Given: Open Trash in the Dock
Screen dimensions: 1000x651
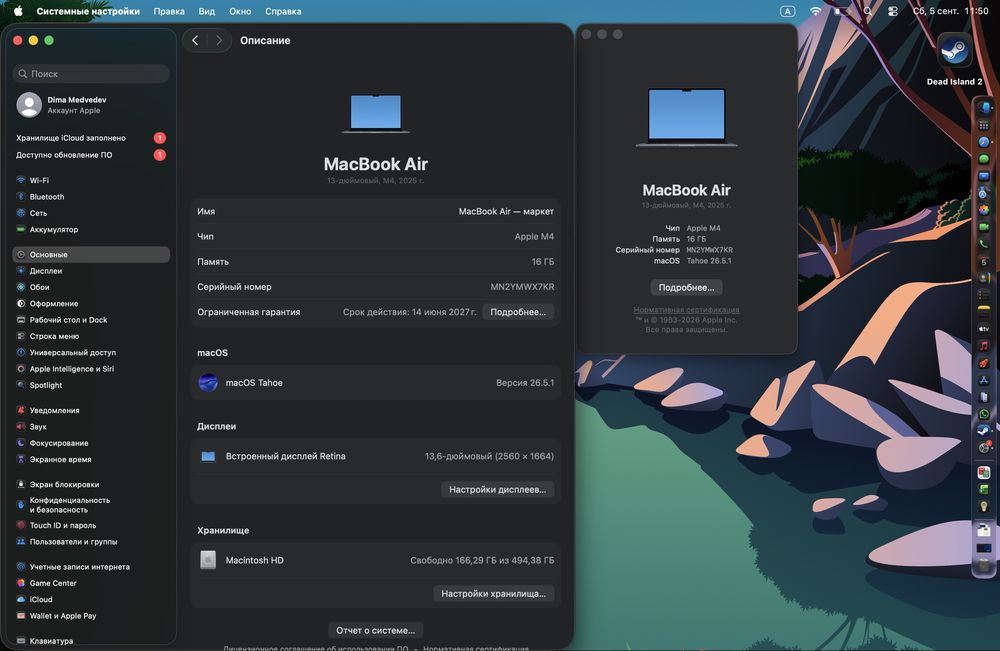Looking at the screenshot, I should pos(983,565).
